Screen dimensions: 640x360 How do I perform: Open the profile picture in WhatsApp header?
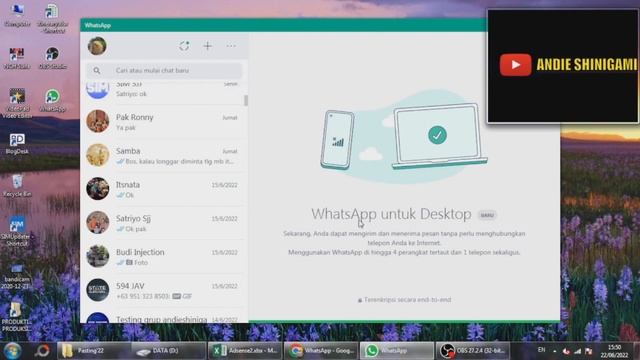coord(97,46)
